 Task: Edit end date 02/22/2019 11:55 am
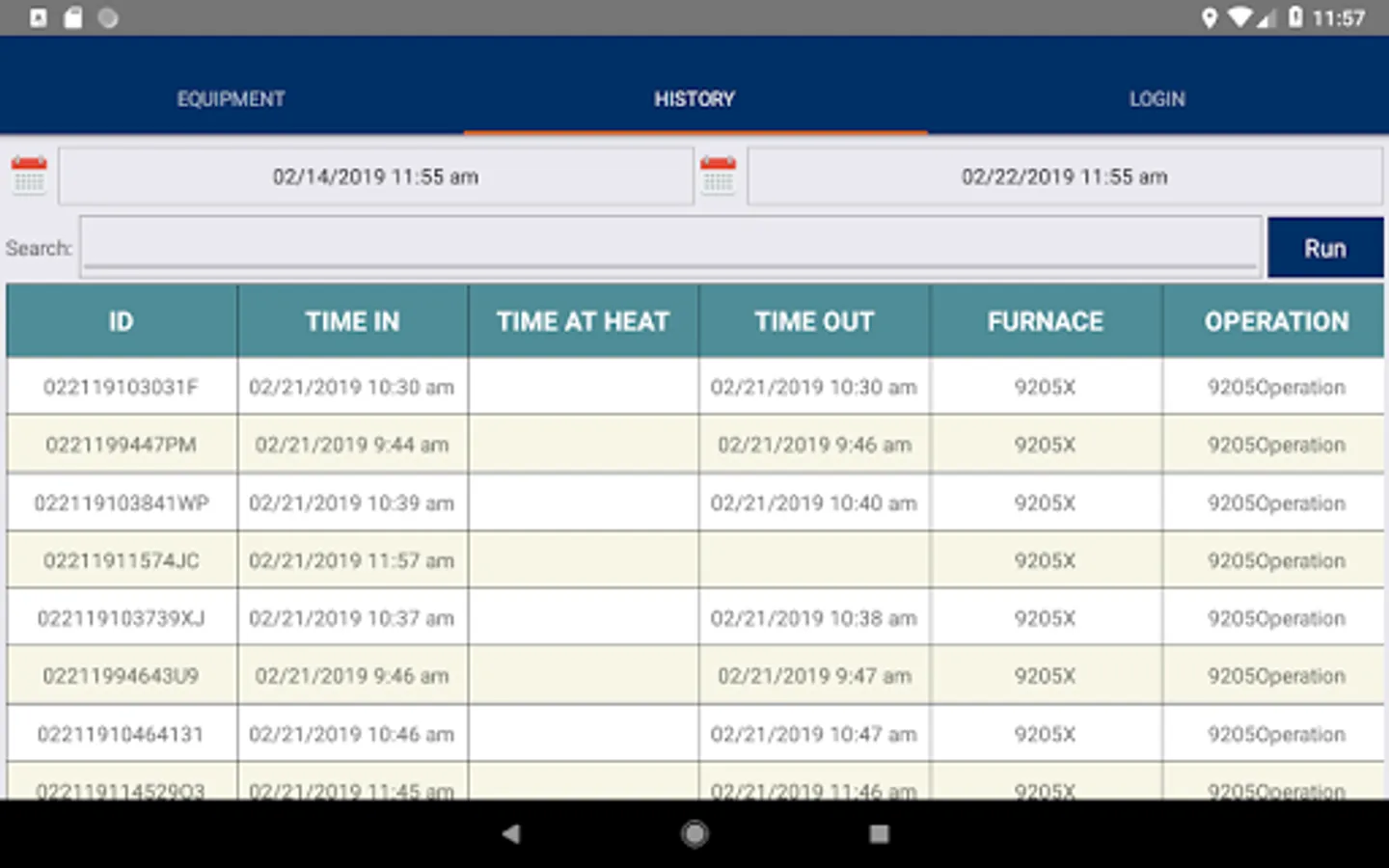tap(1065, 176)
